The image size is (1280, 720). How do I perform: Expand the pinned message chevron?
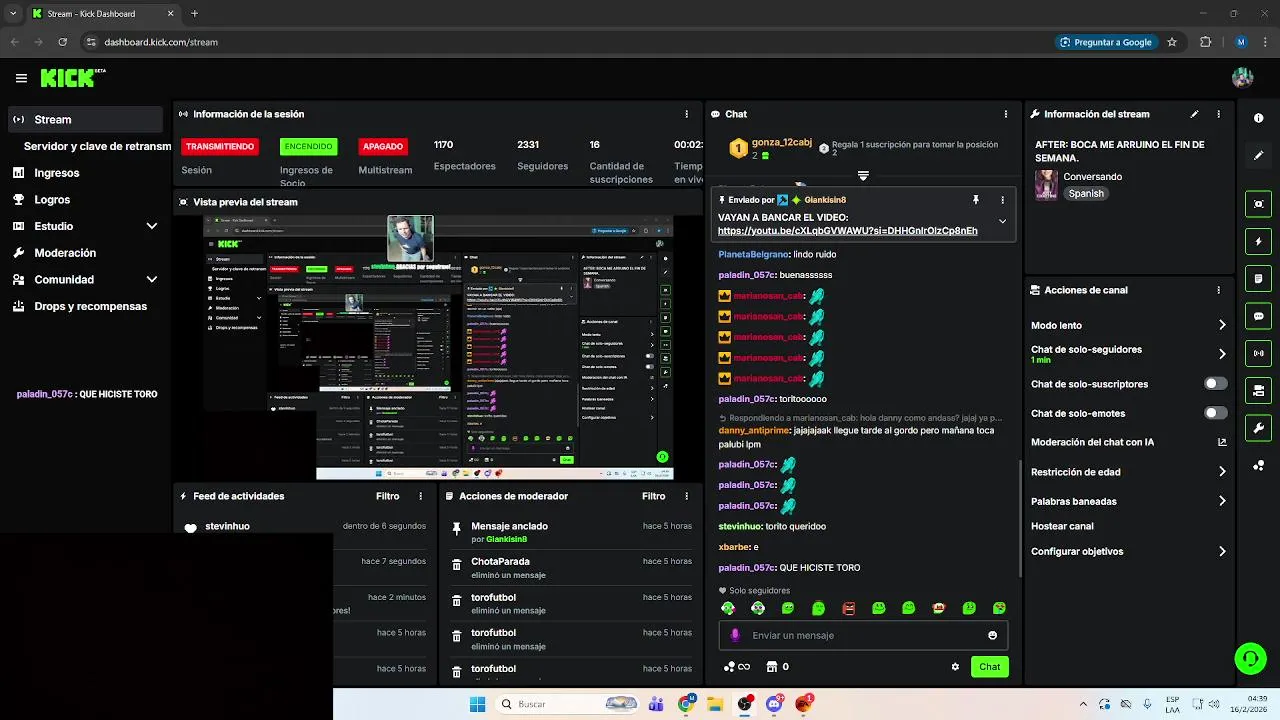[x=1002, y=221]
